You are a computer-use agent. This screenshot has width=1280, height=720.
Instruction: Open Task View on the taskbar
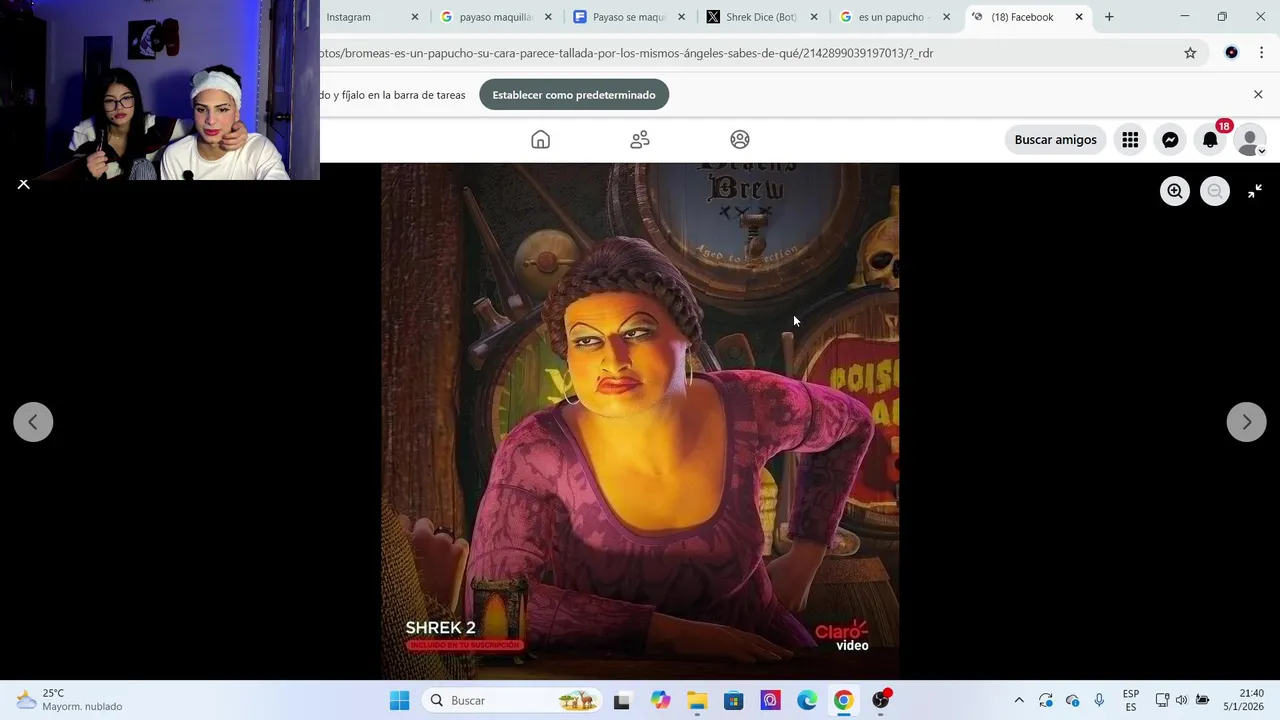[622, 701]
